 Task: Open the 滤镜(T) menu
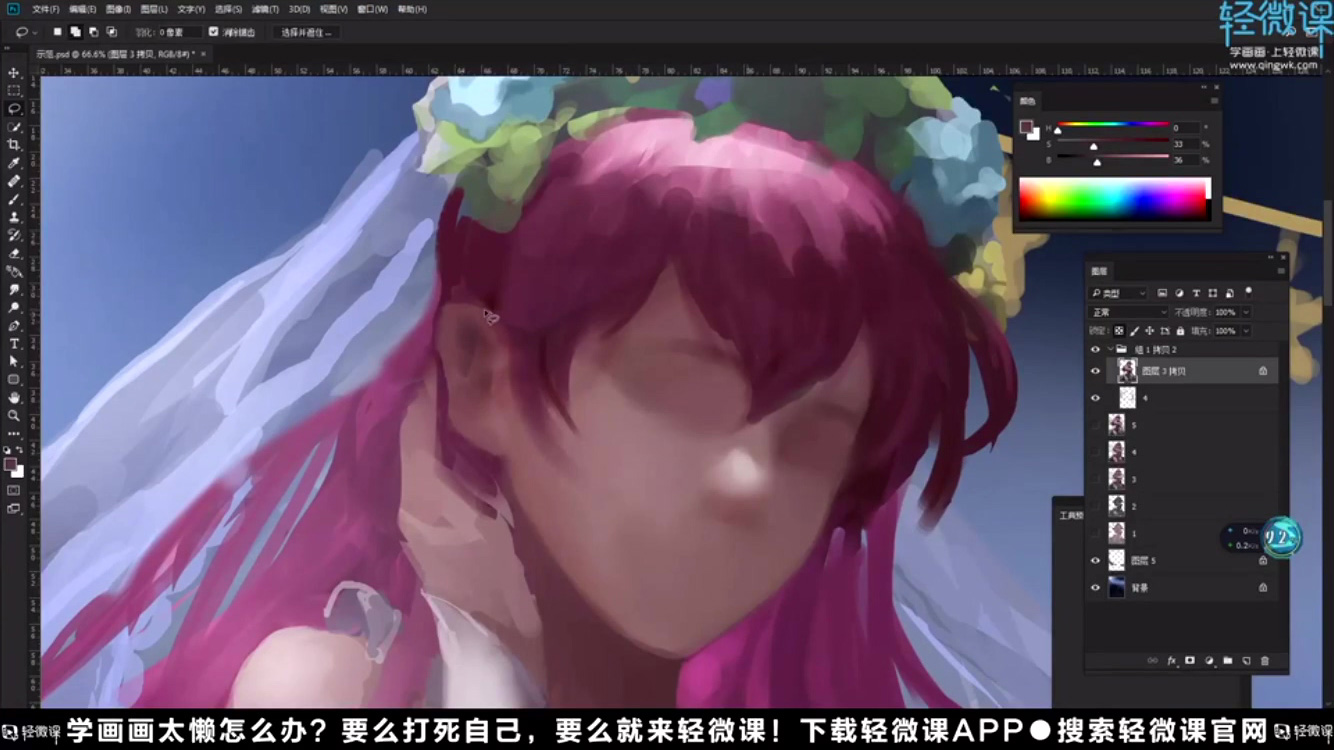(x=266, y=9)
